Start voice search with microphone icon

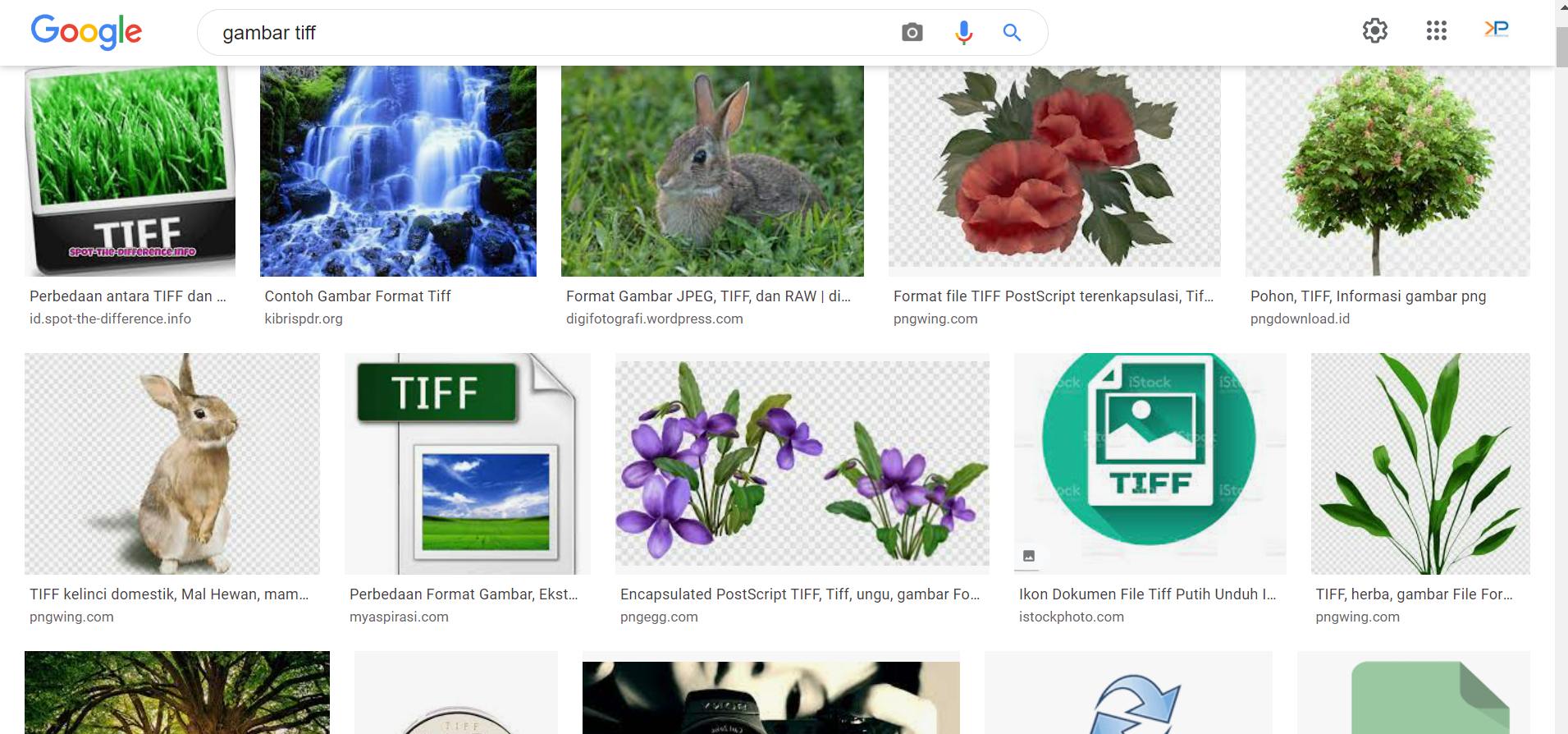click(964, 33)
